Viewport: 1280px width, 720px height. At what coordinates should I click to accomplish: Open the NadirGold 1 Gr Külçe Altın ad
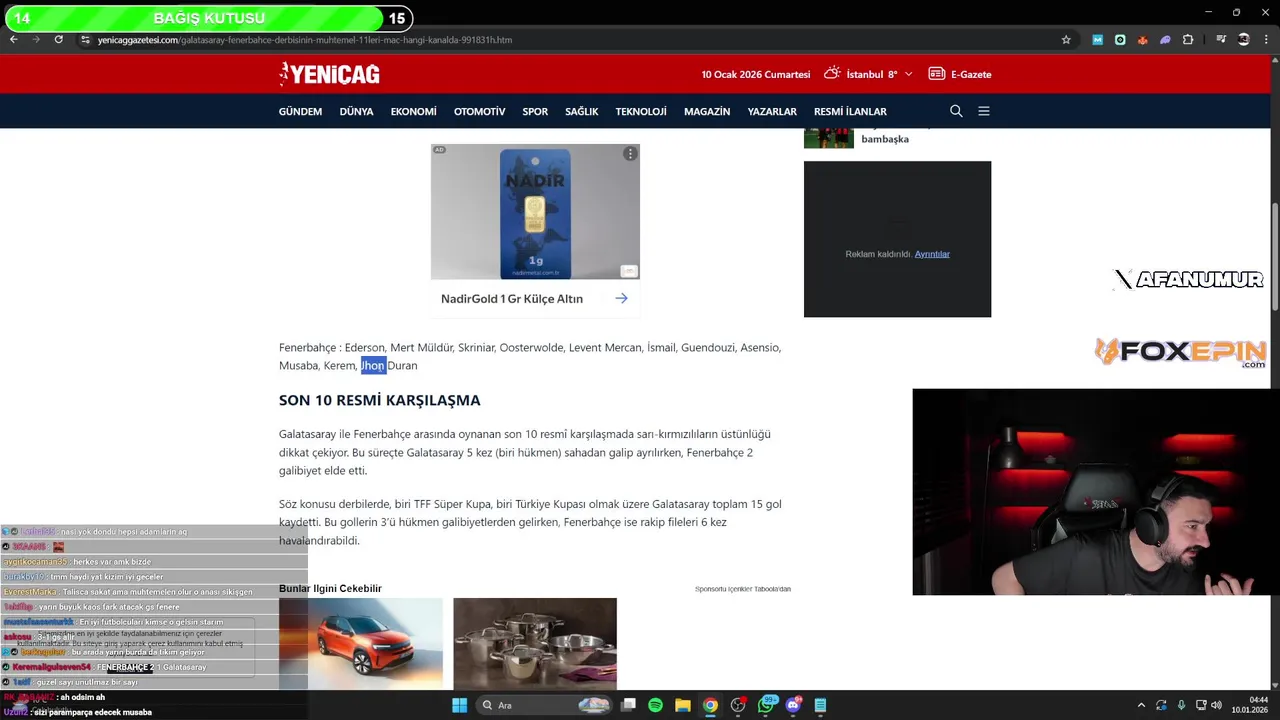pyautogui.click(x=512, y=299)
